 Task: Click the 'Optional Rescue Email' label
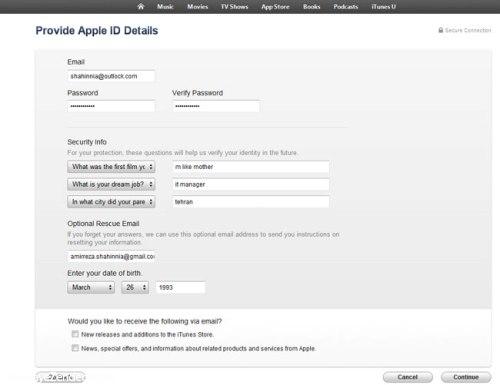pos(103,224)
